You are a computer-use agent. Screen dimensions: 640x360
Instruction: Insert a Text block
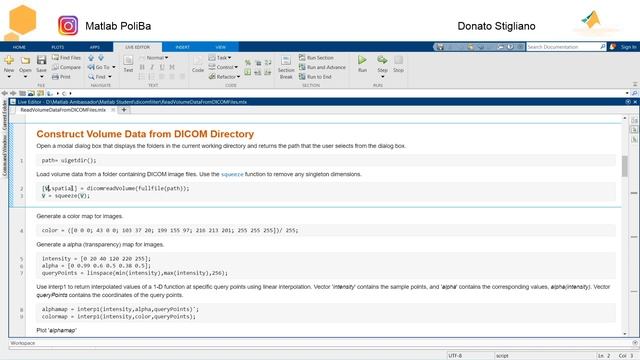(128, 64)
